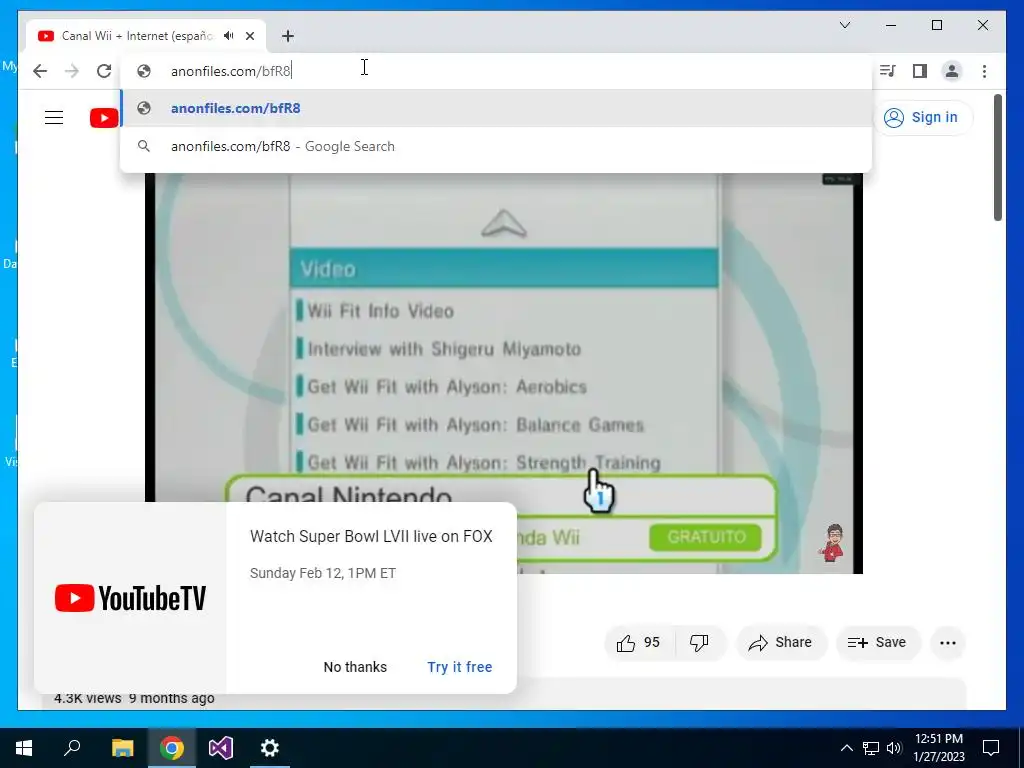Open the media control icon in toolbar

pyautogui.click(x=888, y=71)
